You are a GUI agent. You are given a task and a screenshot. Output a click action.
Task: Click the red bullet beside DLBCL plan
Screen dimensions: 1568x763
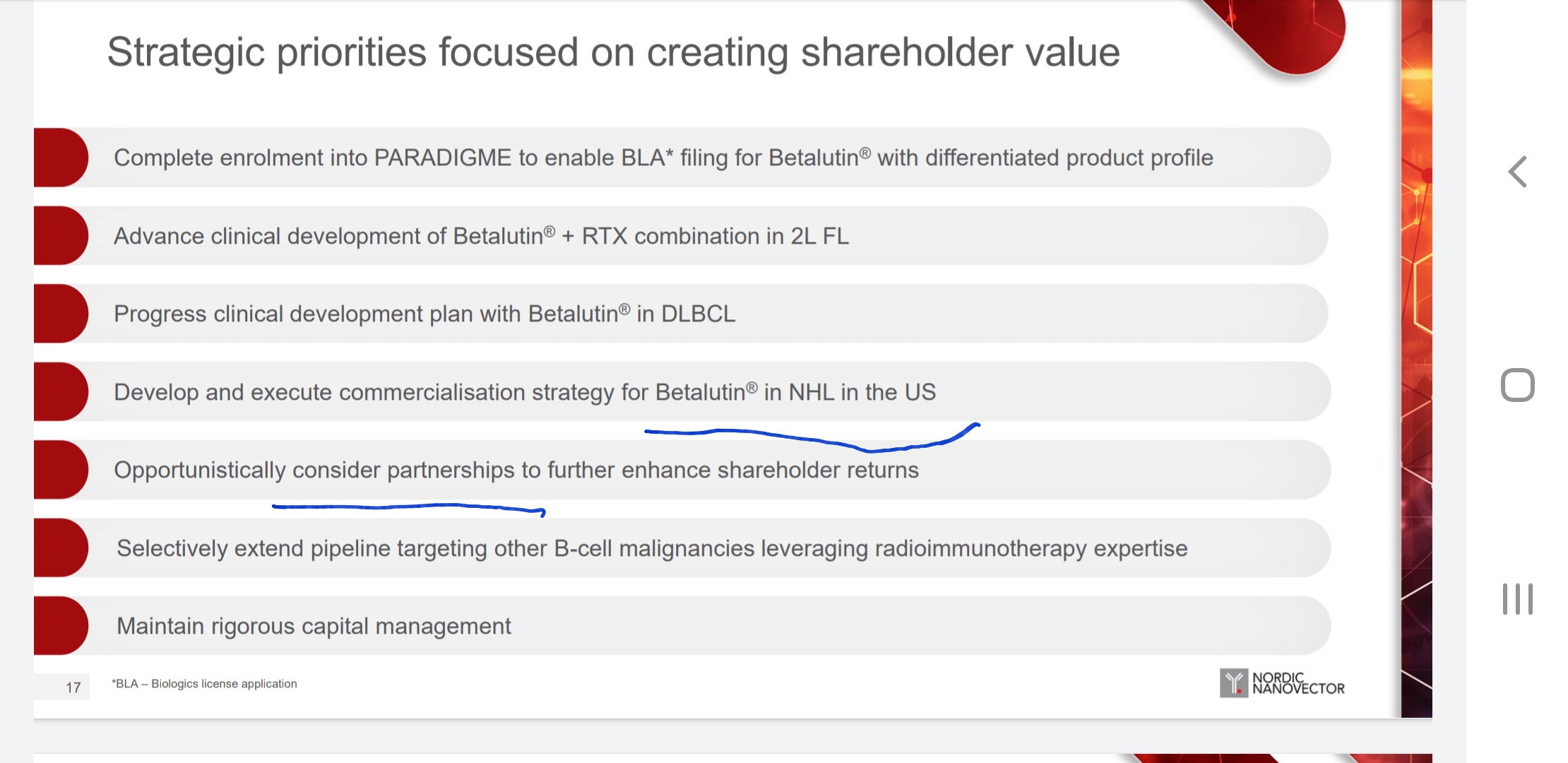61,314
